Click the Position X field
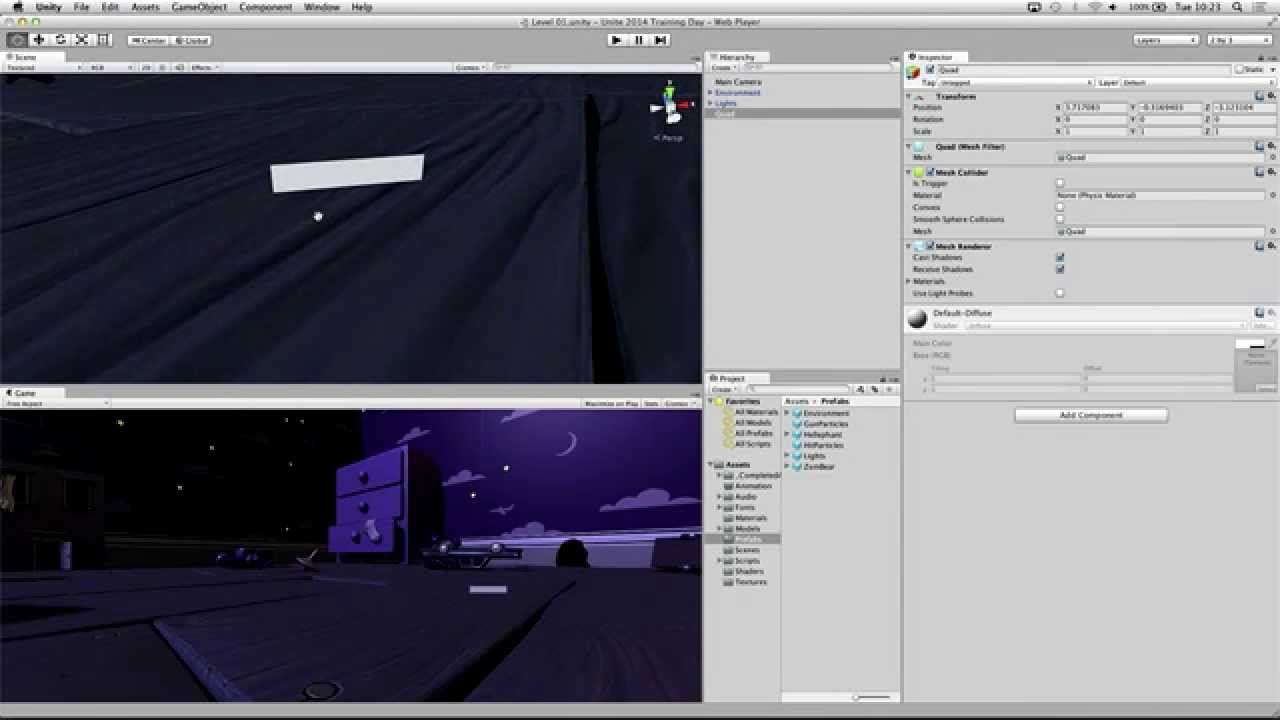Screen dimensions: 1280x720 click(x=1096, y=107)
